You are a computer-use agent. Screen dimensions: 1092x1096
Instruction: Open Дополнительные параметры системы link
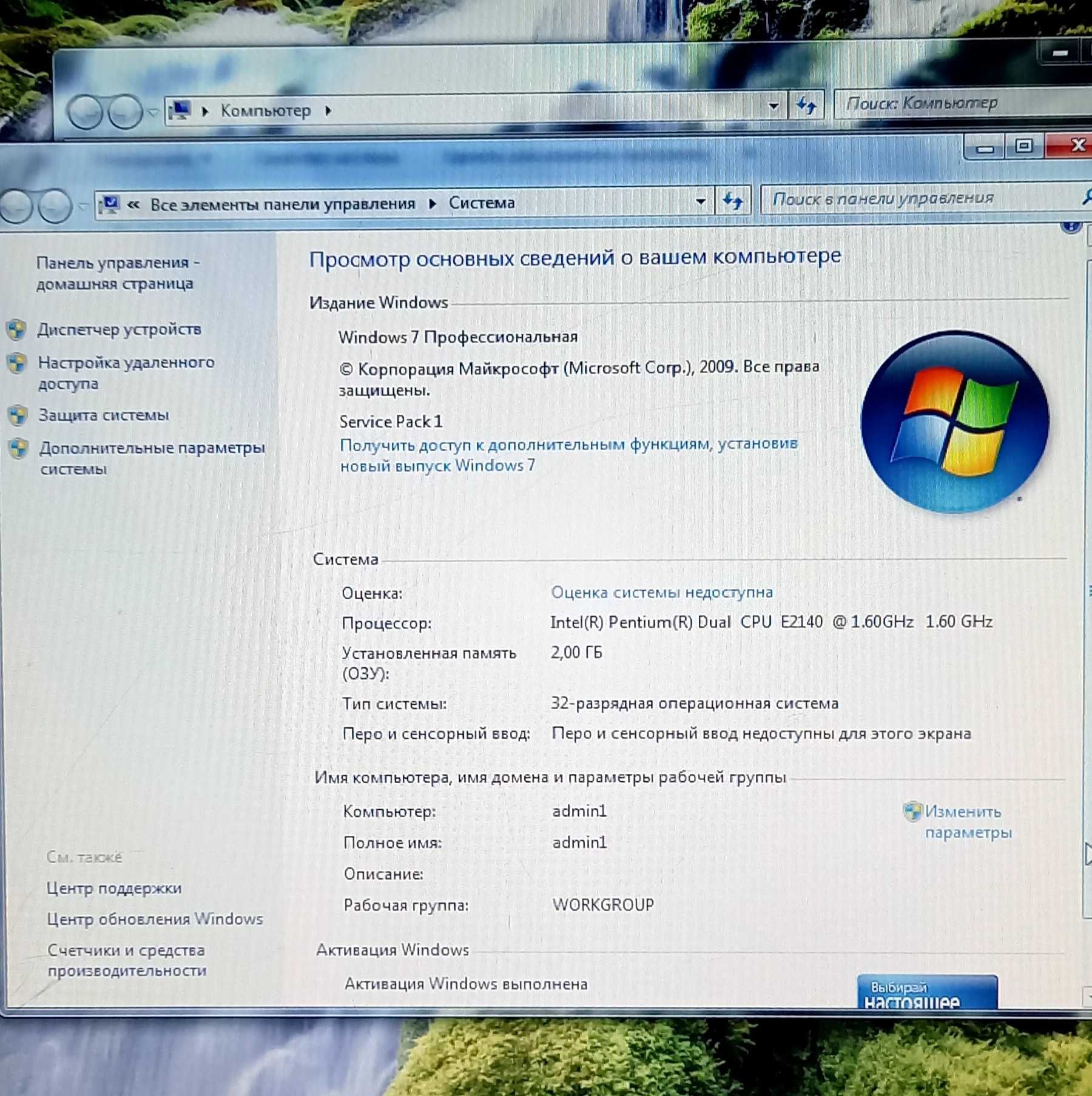pos(152,458)
